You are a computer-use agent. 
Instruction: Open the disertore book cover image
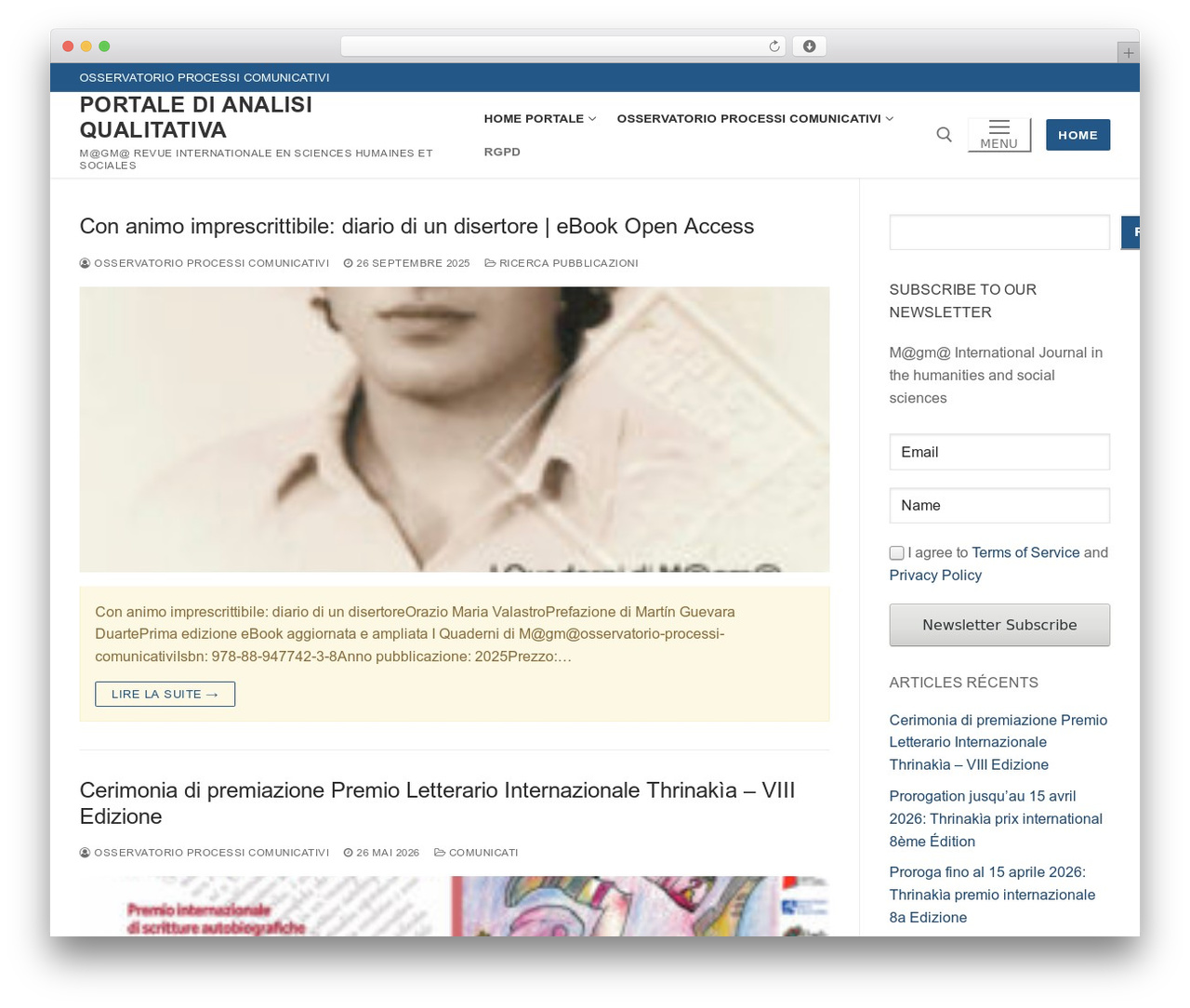pyautogui.click(x=455, y=429)
